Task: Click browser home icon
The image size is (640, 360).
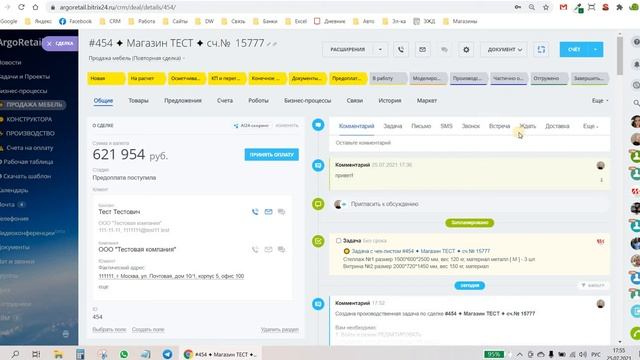Action: point(36,7)
